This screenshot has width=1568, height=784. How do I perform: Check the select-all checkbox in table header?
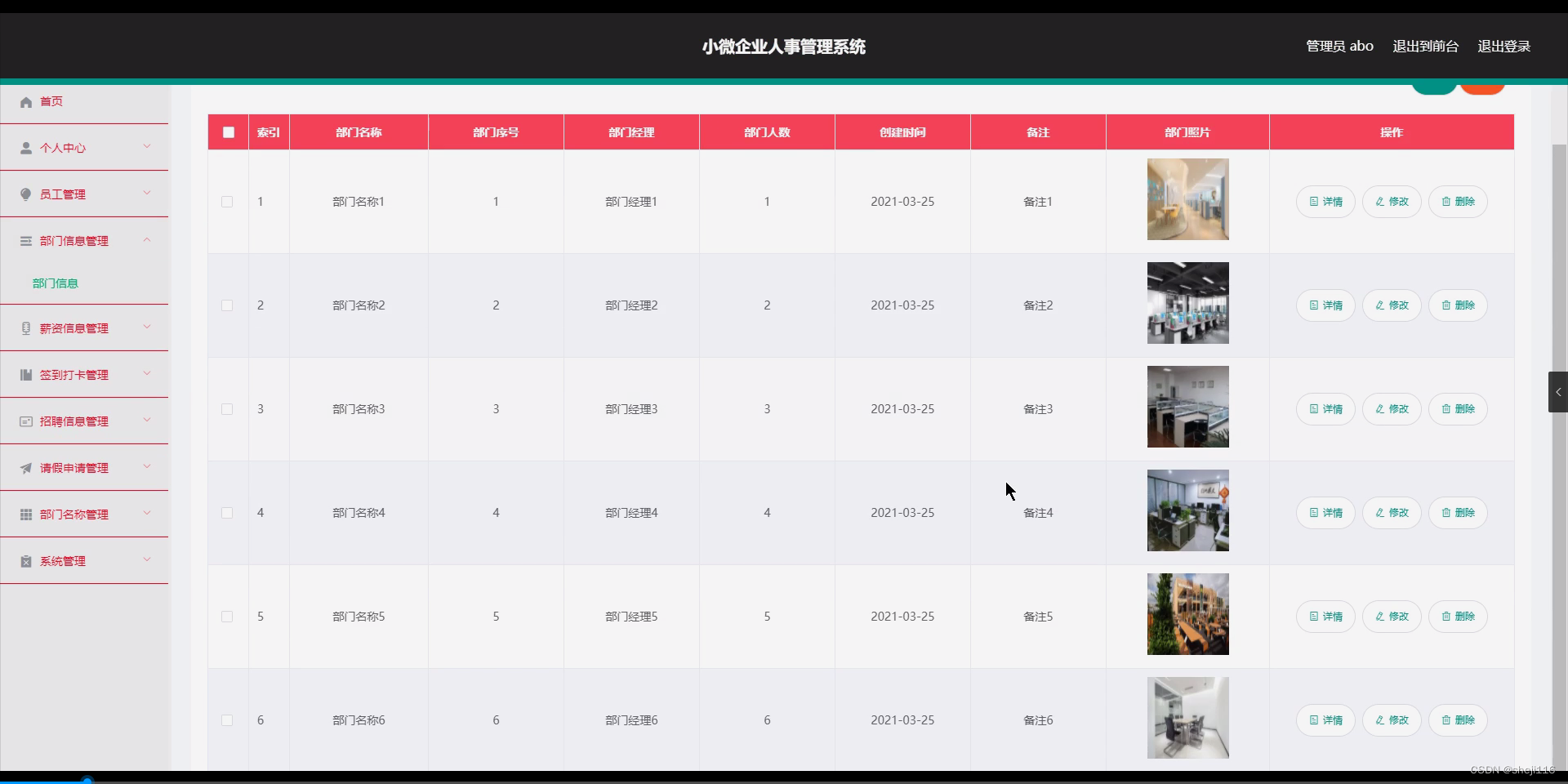pyautogui.click(x=228, y=132)
